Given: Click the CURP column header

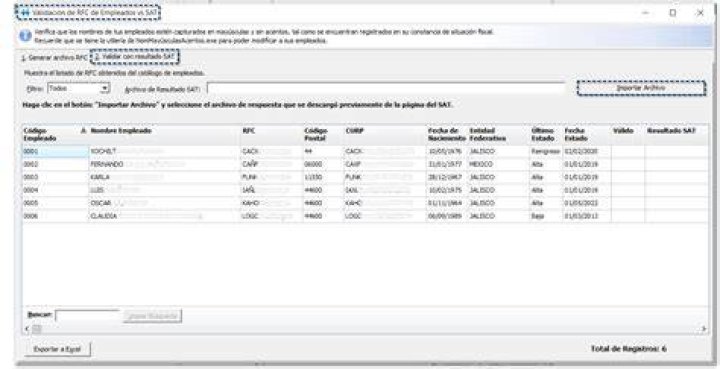Looking at the screenshot, I should pyautogui.click(x=385, y=134).
